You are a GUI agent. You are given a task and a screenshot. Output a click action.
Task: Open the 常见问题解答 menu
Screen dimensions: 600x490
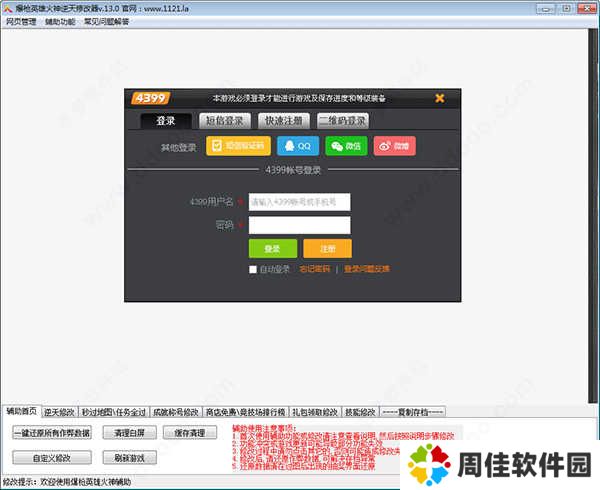(107, 22)
